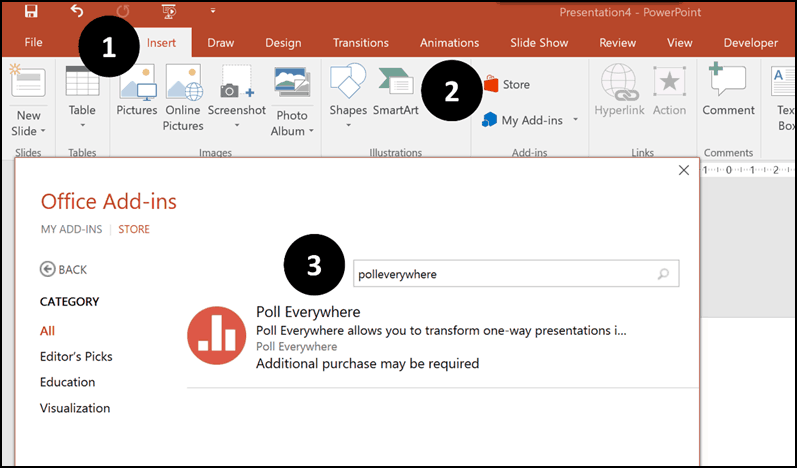The image size is (797, 468).
Task: Open the Office Store from the ribbon
Action: (x=507, y=84)
